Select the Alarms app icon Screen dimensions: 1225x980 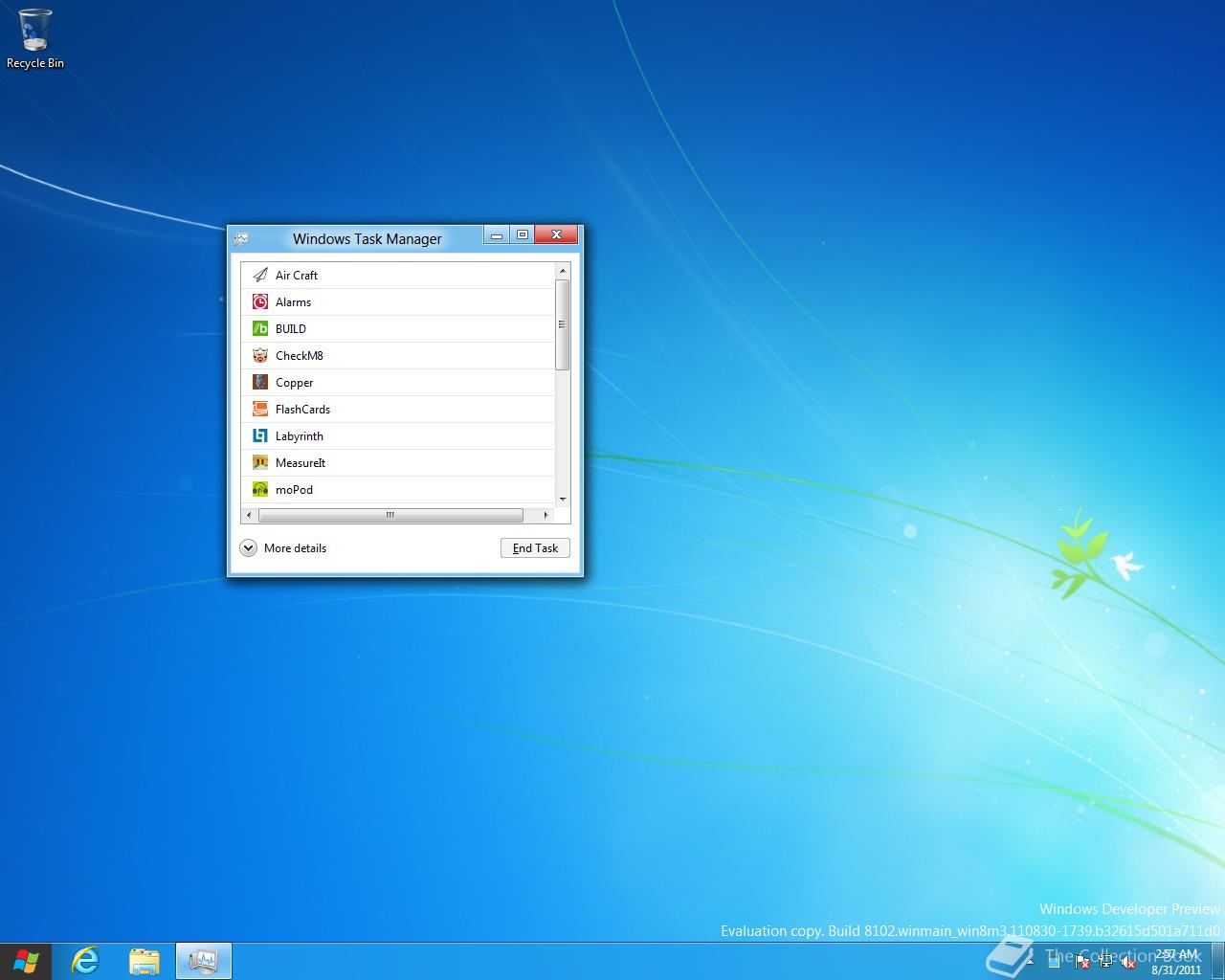(259, 301)
